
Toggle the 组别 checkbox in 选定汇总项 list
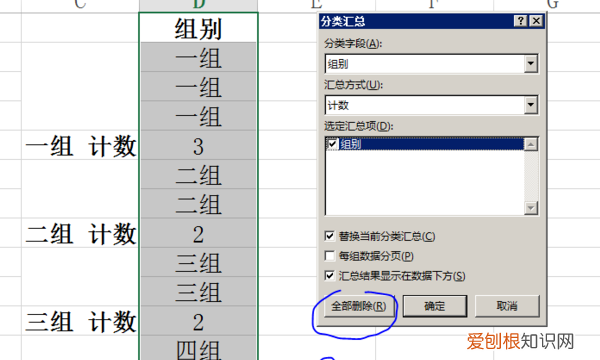coord(332,144)
